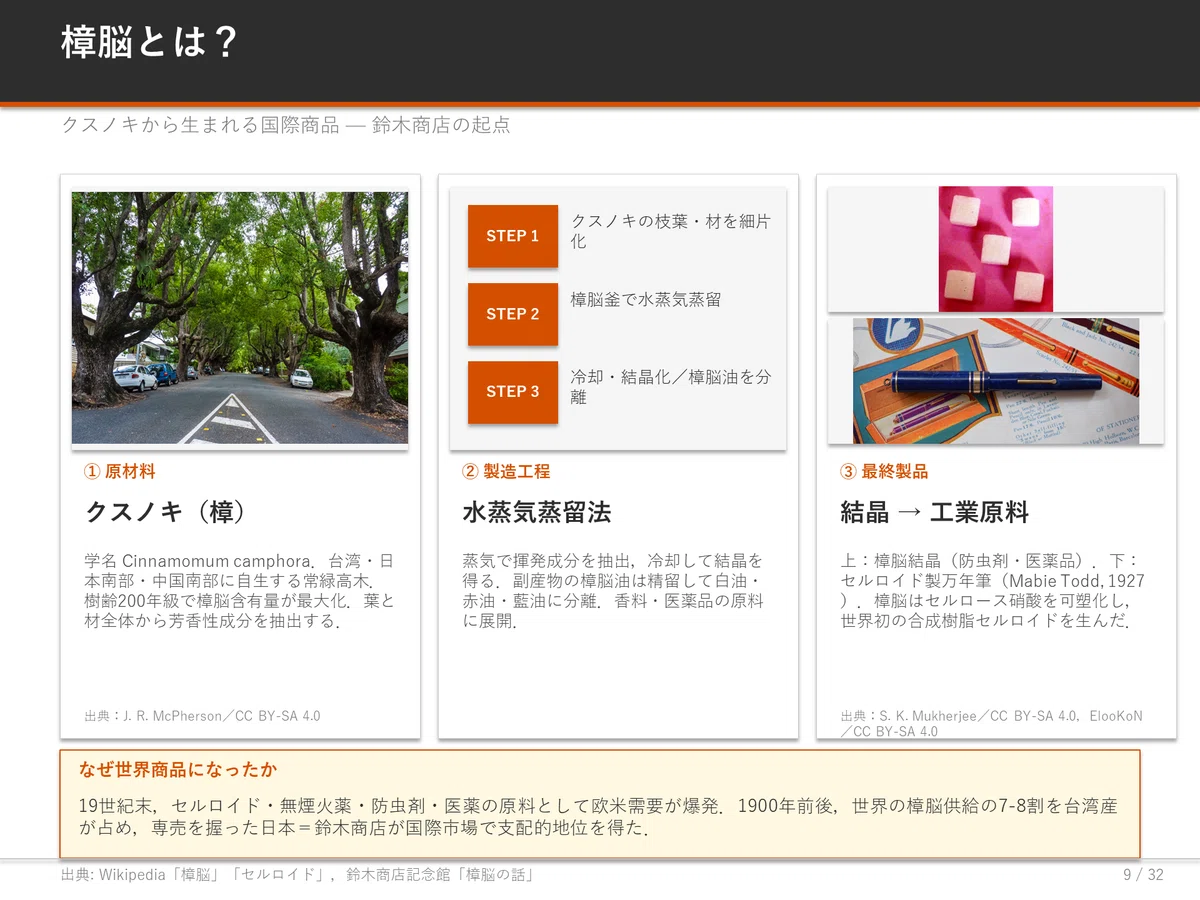Open the camphor tree avenue photo
The height and width of the screenshot is (900, 1200).
[x=240, y=318]
